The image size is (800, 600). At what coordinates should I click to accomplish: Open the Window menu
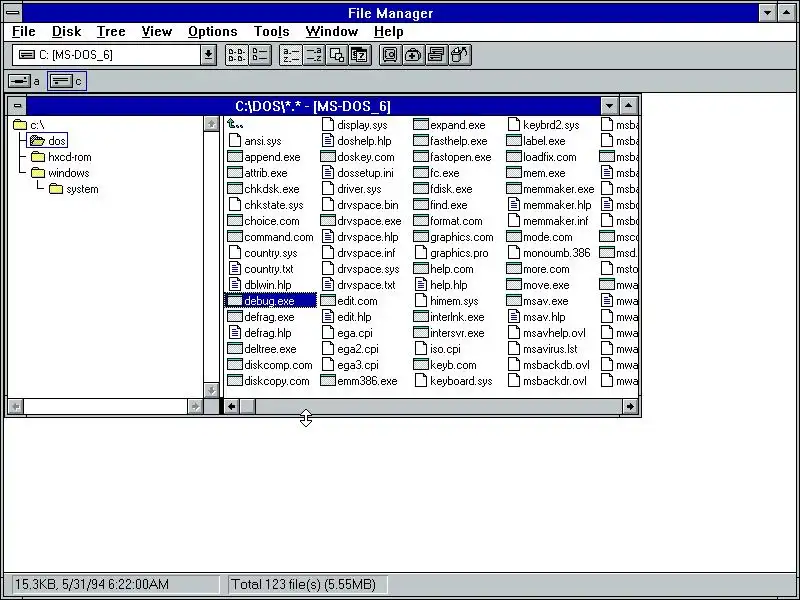(x=332, y=32)
